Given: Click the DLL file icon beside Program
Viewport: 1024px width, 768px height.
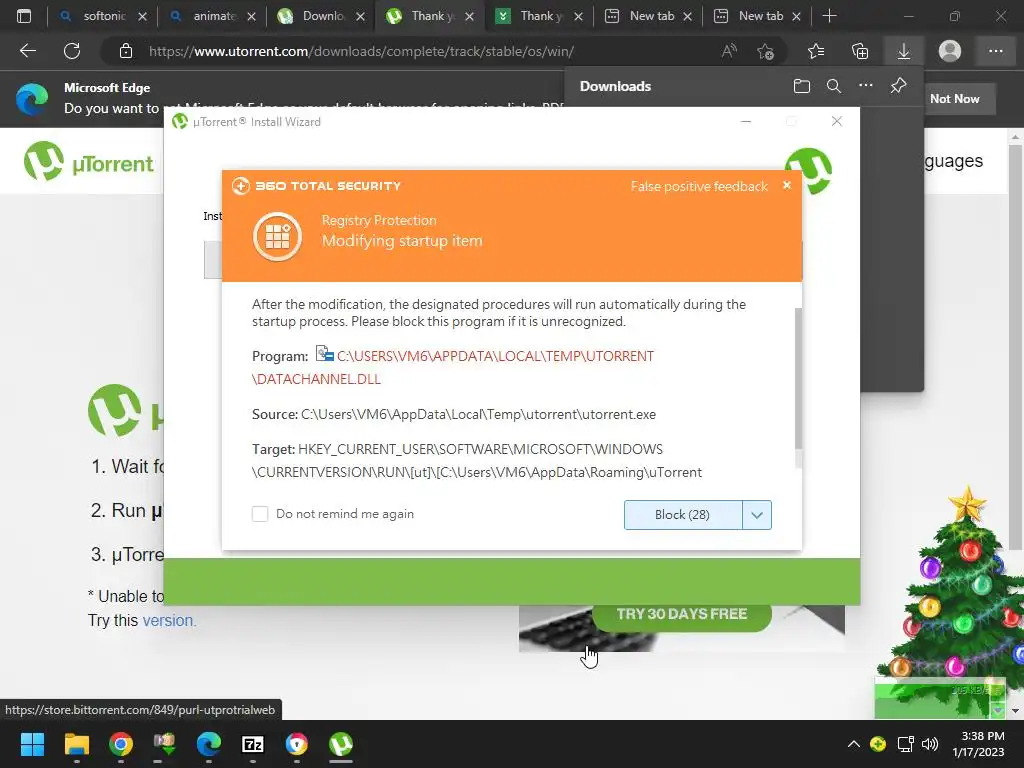Looking at the screenshot, I should coord(325,355).
